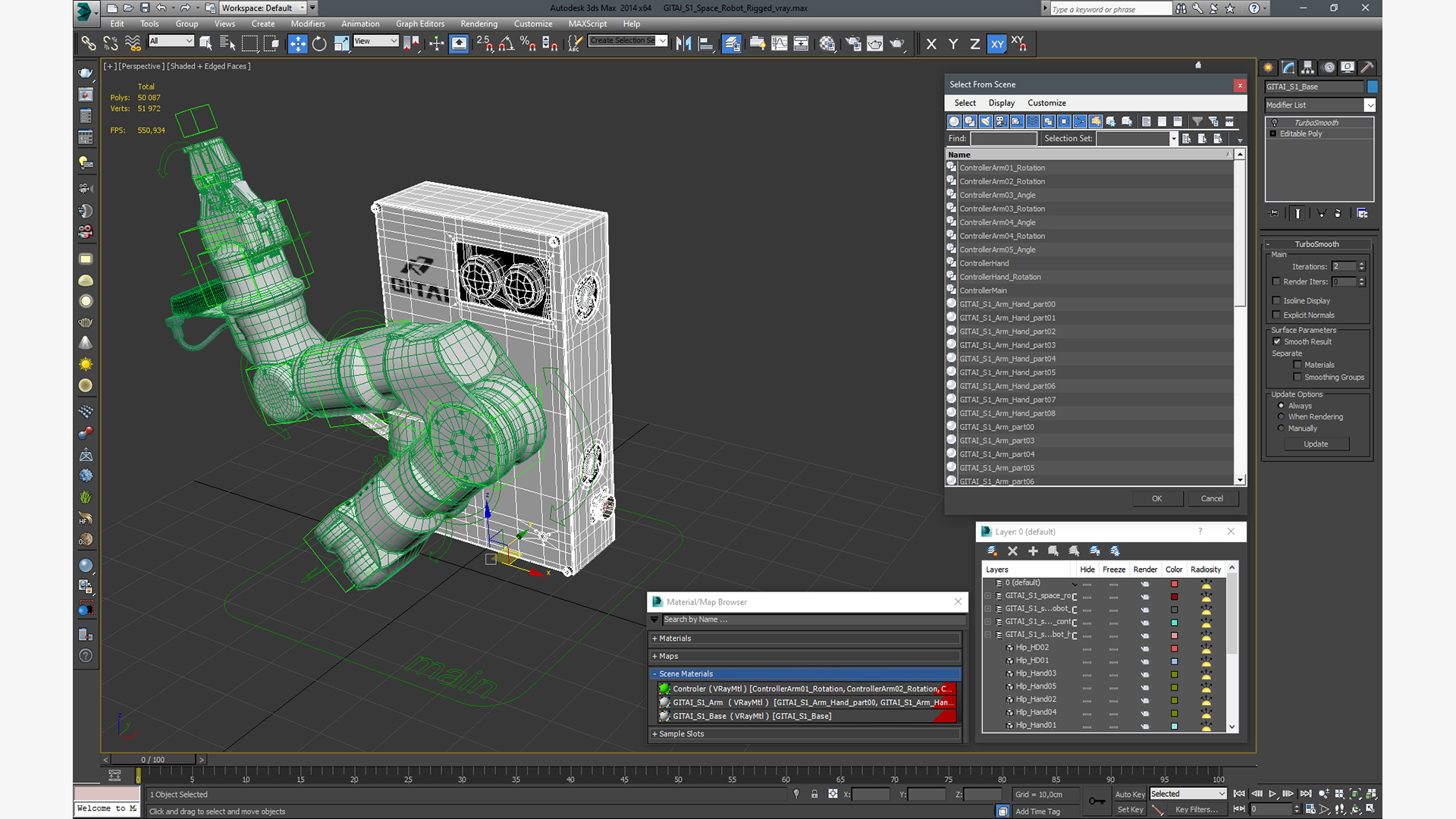
Task: Toggle Display Lights filter in Select From Scene
Action: click(x=986, y=121)
